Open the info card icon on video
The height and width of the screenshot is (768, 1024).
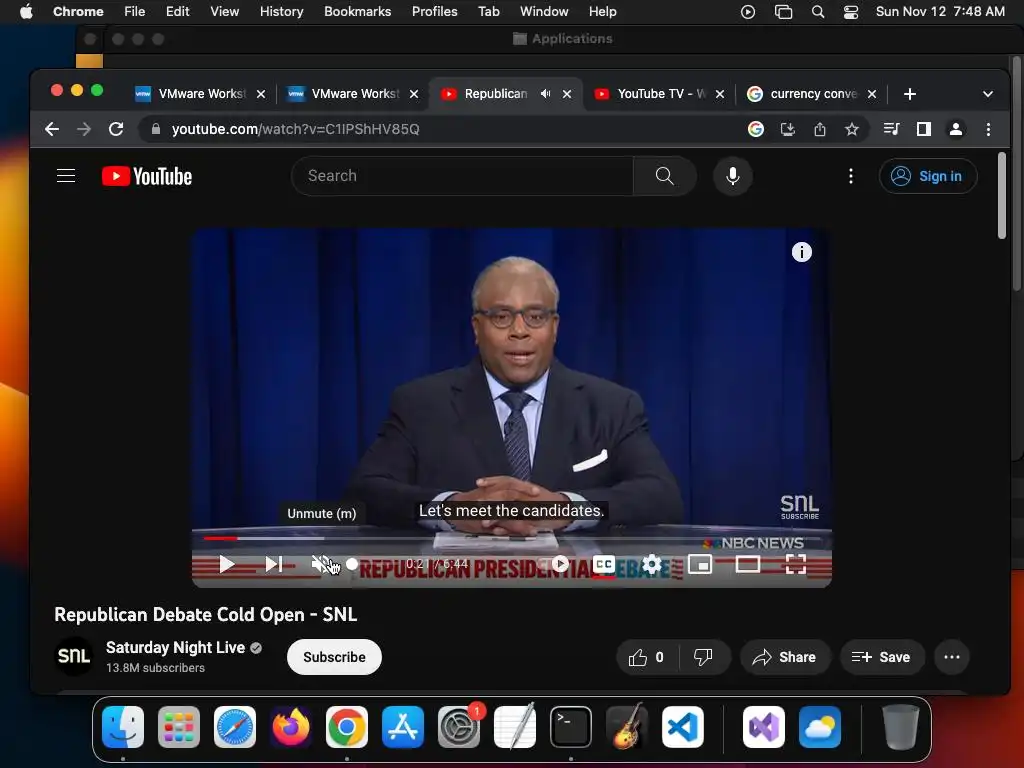click(801, 252)
